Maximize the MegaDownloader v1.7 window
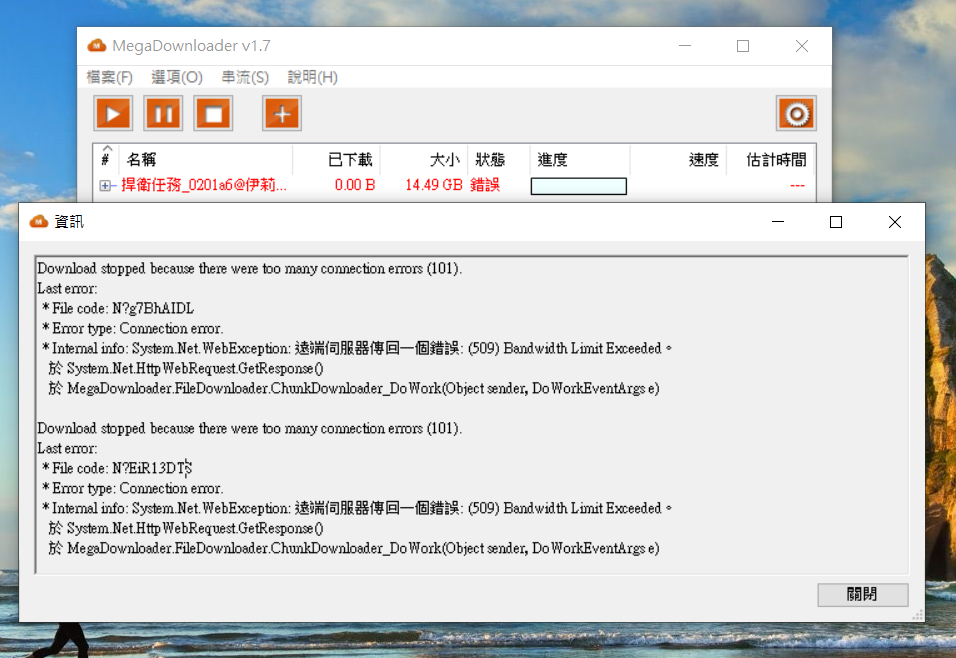 pos(743,46)
